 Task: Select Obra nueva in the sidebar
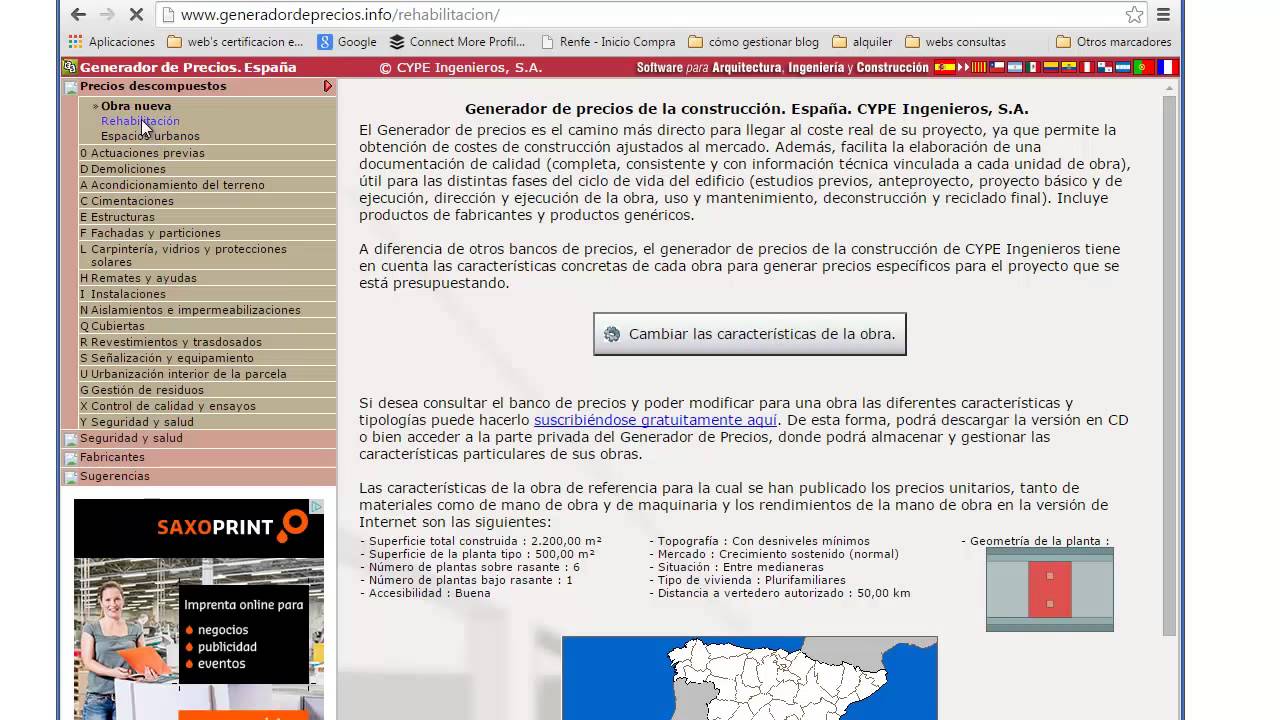tap(136, 105)
